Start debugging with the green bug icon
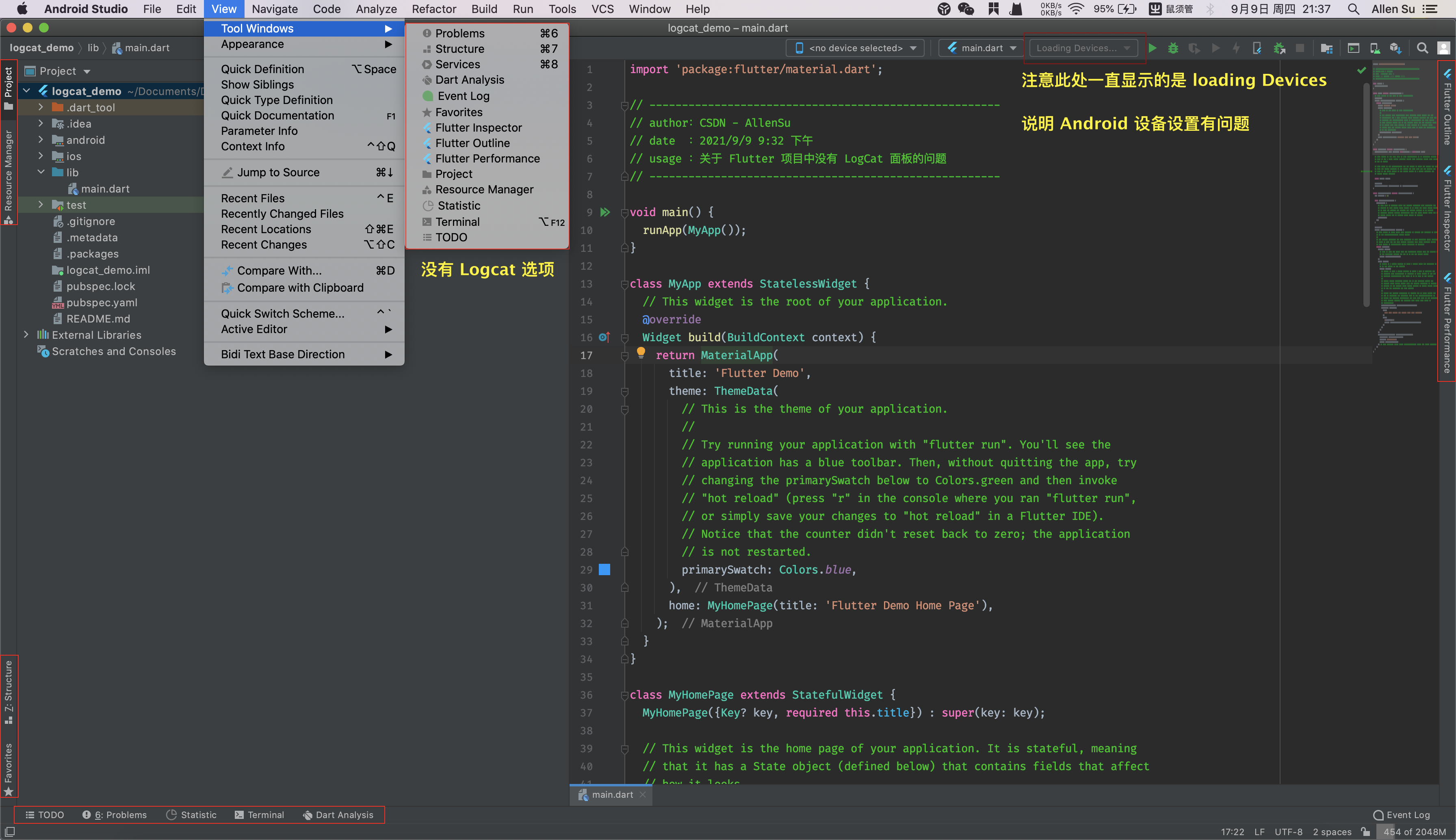Image resolution: width=1456 pixels, height=840 pixels. pos(1173,48)
